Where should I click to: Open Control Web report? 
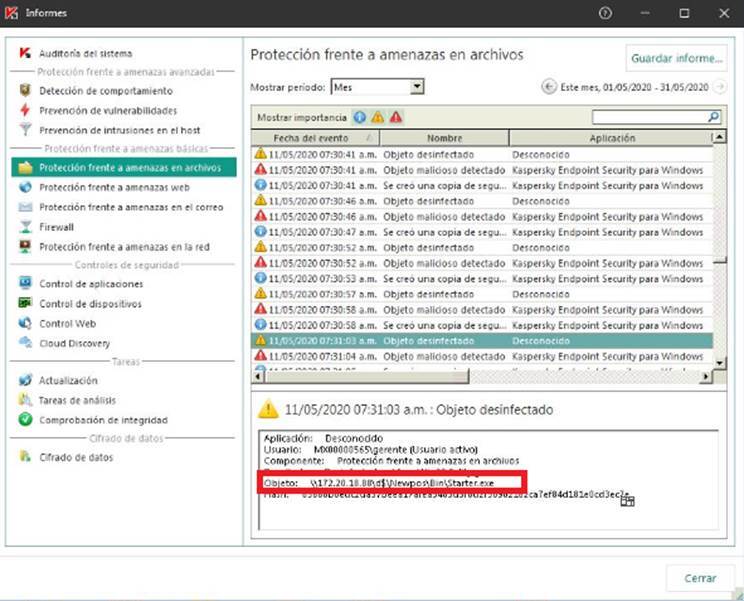[67, 324]
